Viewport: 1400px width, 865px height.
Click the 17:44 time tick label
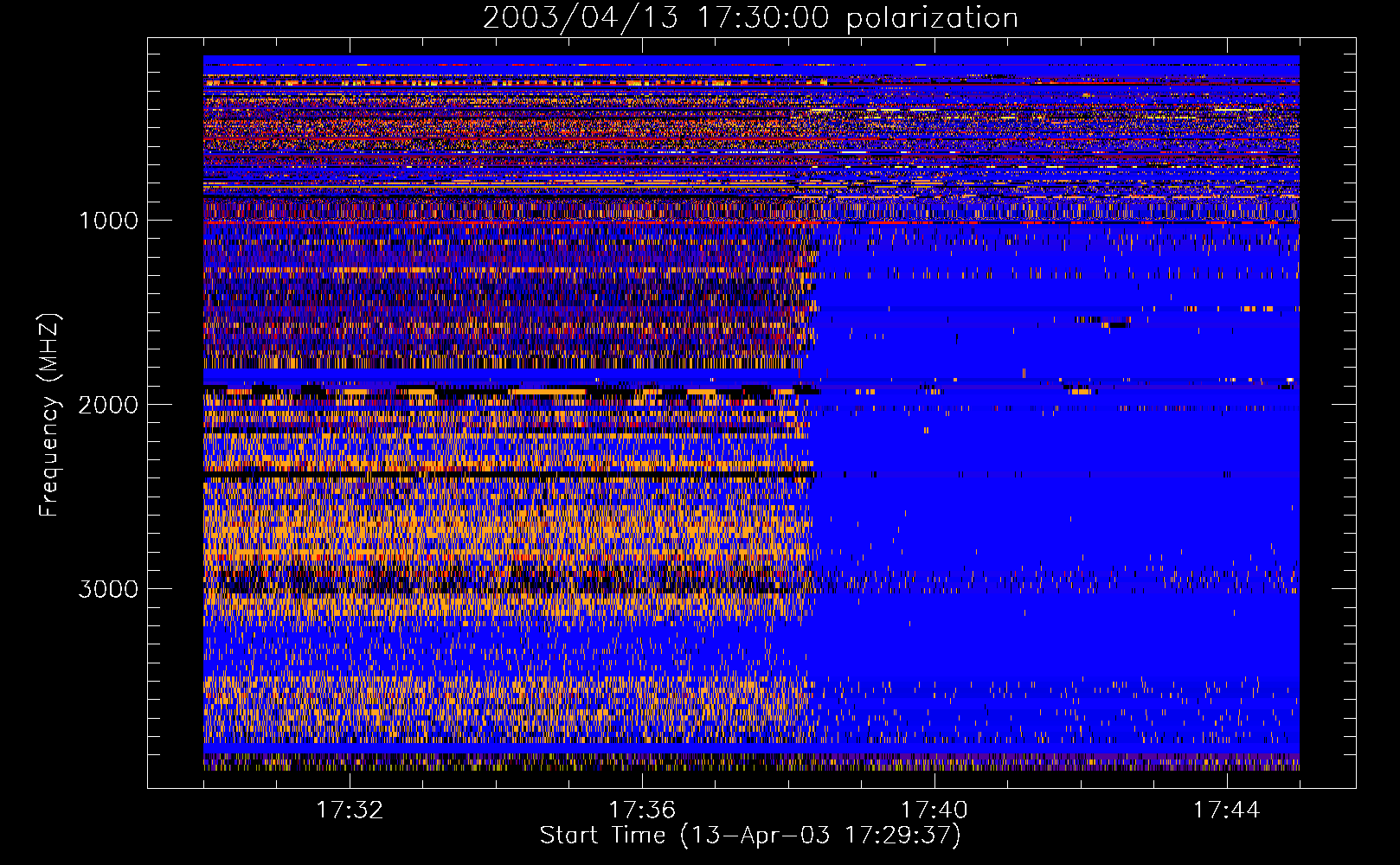tap(1227, 811)
